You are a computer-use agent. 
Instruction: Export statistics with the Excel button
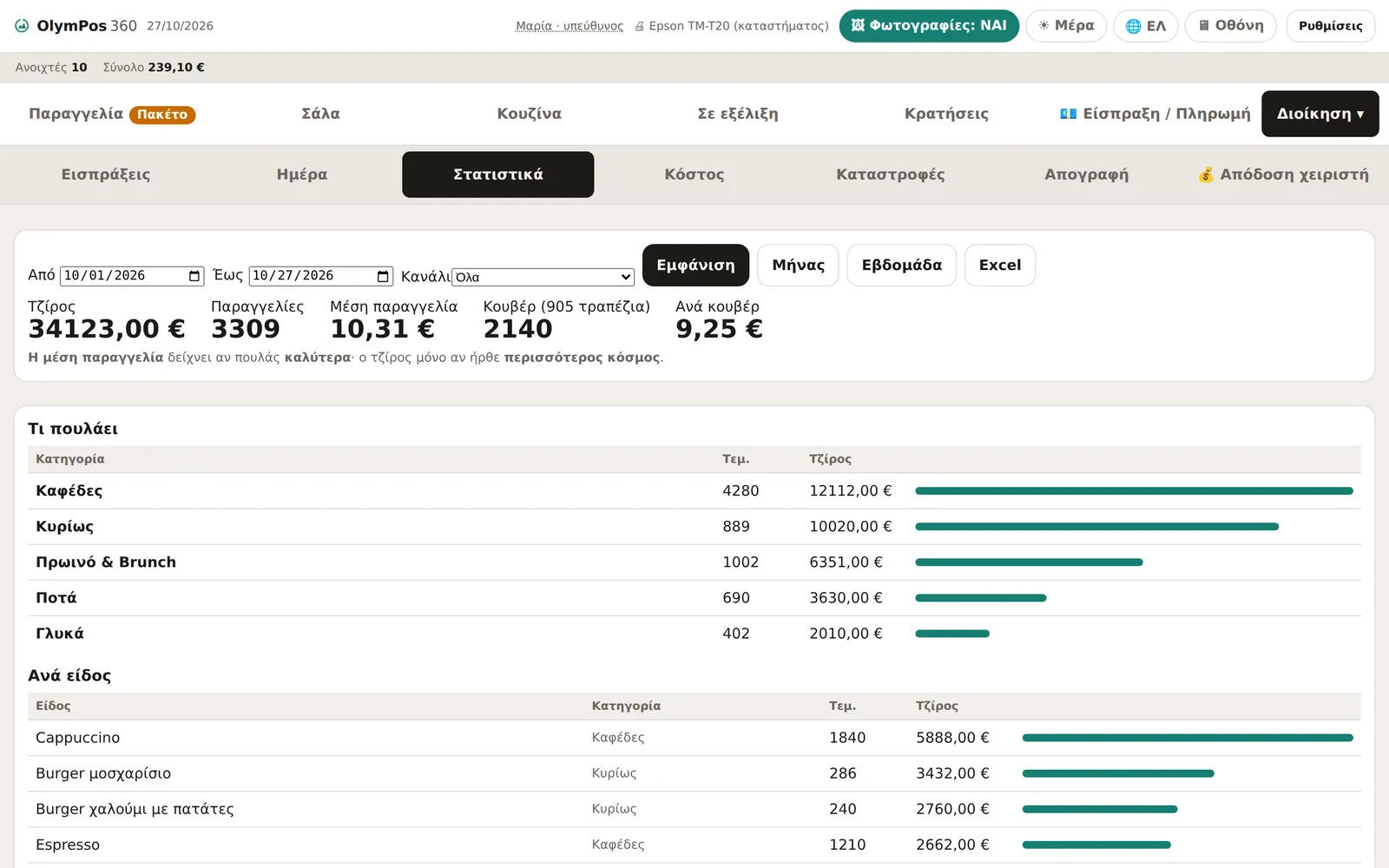tap(1000, 265)
